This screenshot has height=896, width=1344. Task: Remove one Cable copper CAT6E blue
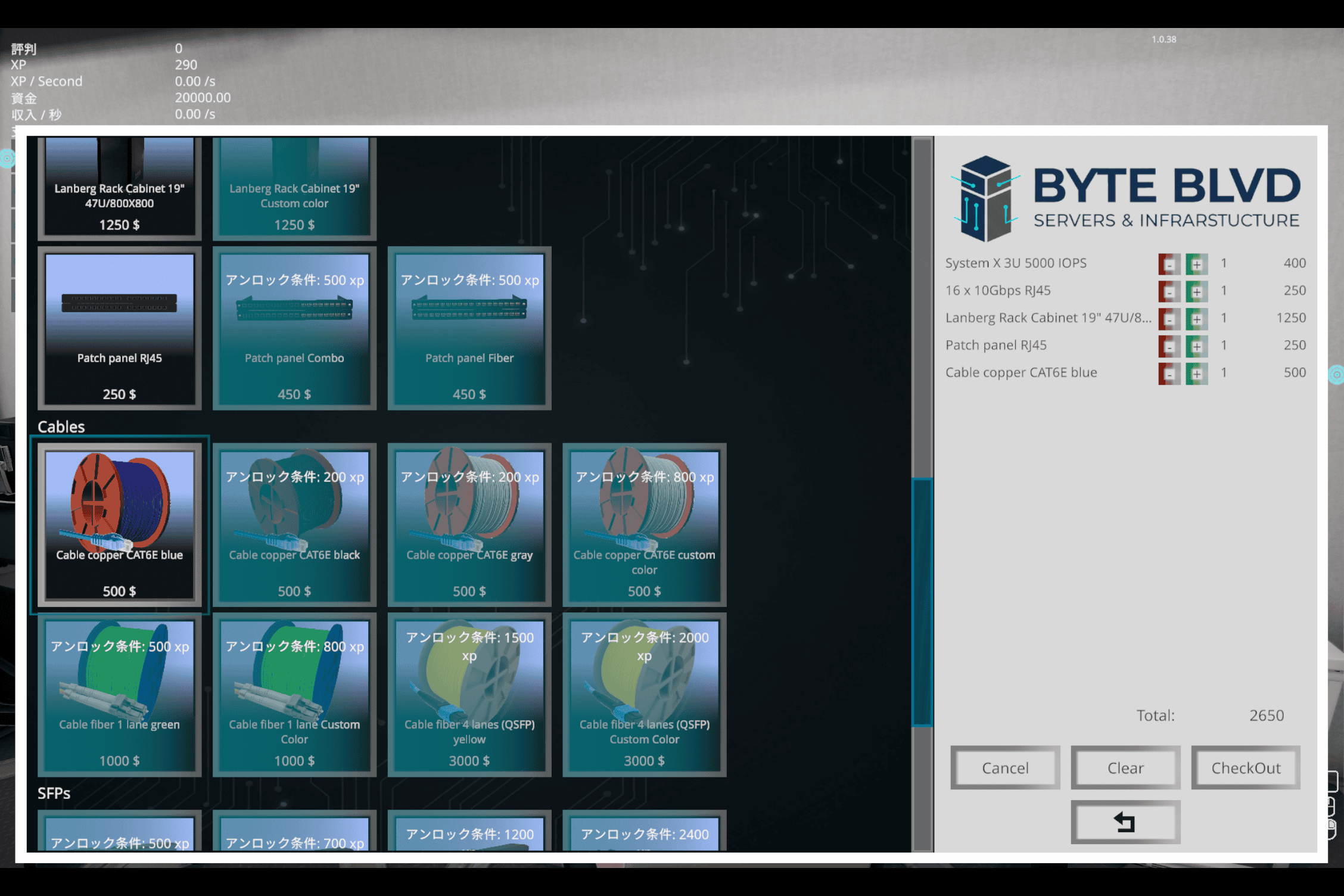pos(1169,374)
